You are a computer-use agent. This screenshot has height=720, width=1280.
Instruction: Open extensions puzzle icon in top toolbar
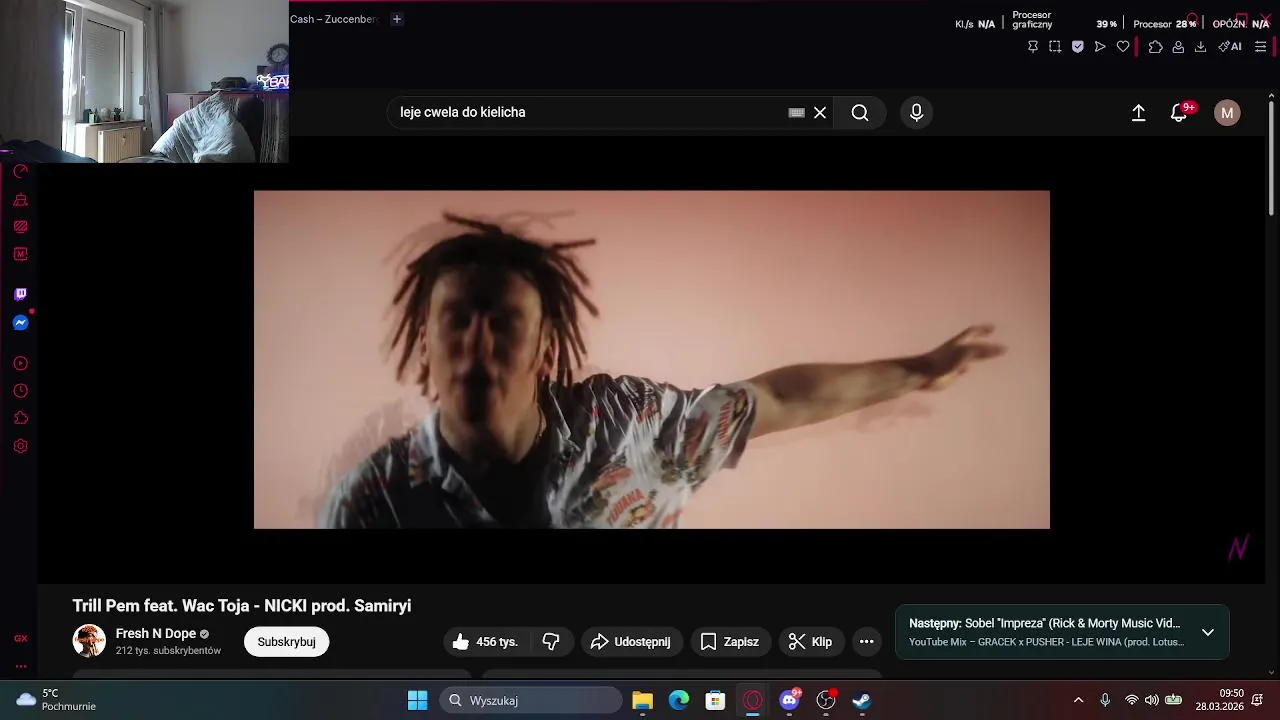pyautogui.click(x=1156, y=46)
